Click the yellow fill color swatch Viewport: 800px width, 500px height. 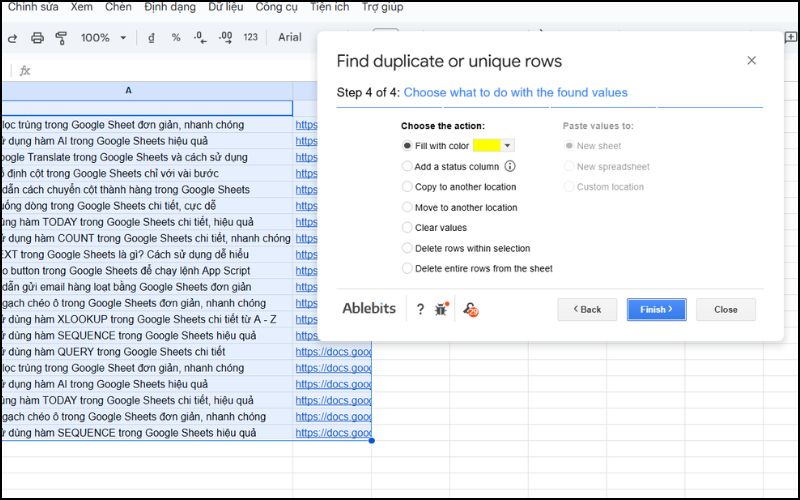coord(486,146)
